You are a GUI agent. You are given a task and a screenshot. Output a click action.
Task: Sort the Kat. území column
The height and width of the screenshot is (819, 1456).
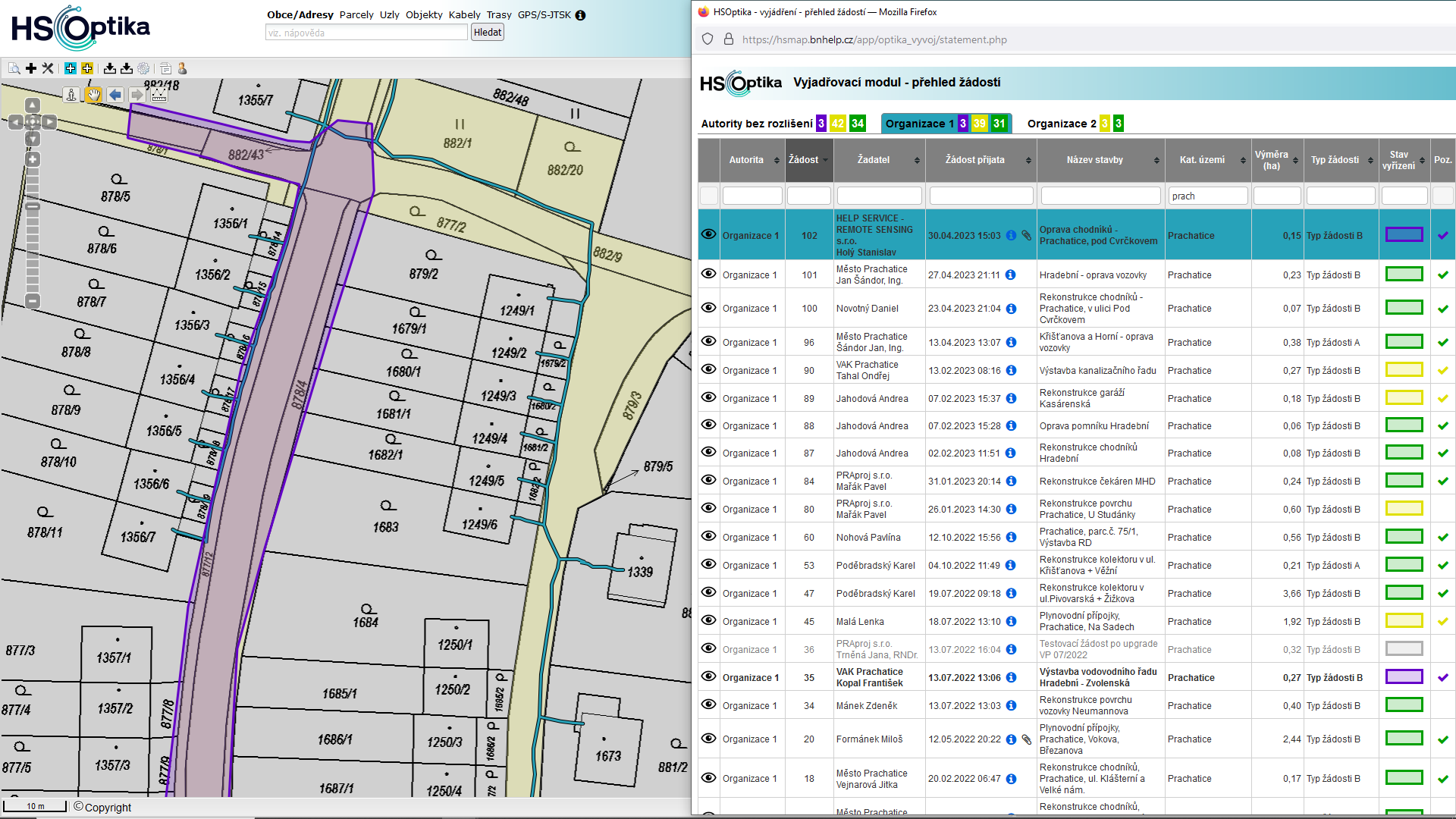pos(1243,160)
